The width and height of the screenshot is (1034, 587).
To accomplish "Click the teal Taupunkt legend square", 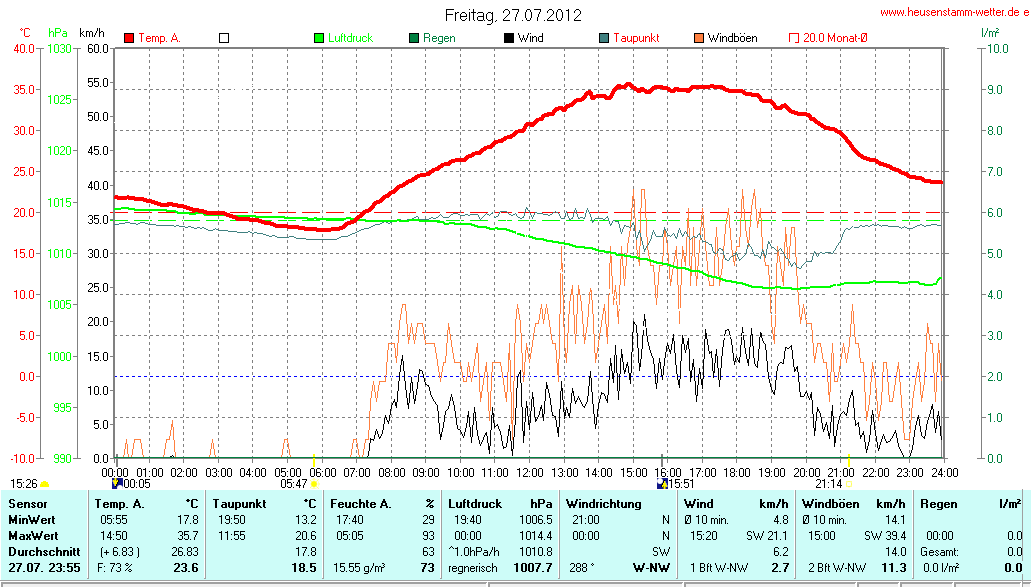I will tap(604, 38).
